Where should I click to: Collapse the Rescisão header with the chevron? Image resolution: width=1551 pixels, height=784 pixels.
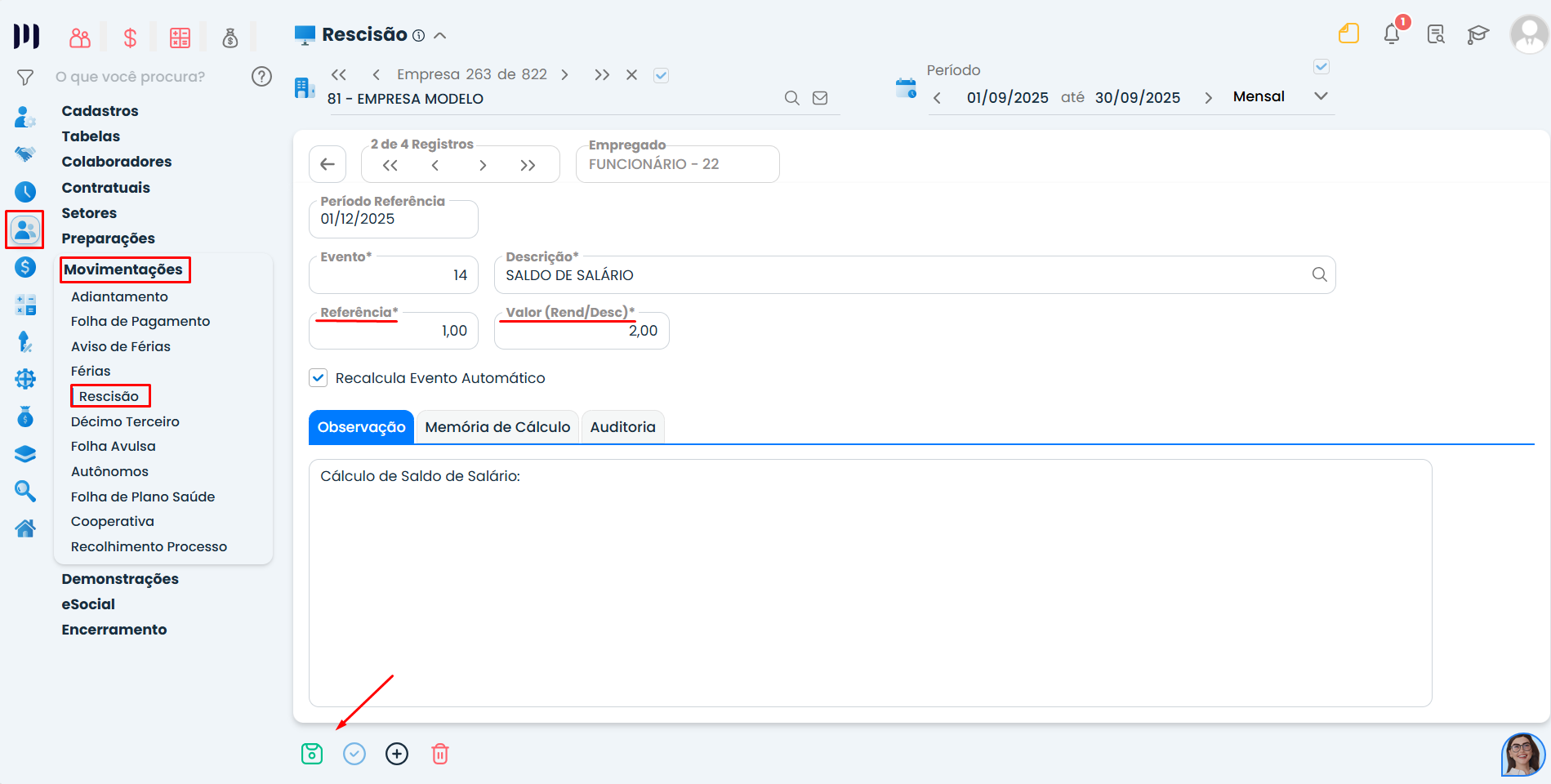click(x=440, y=35)
